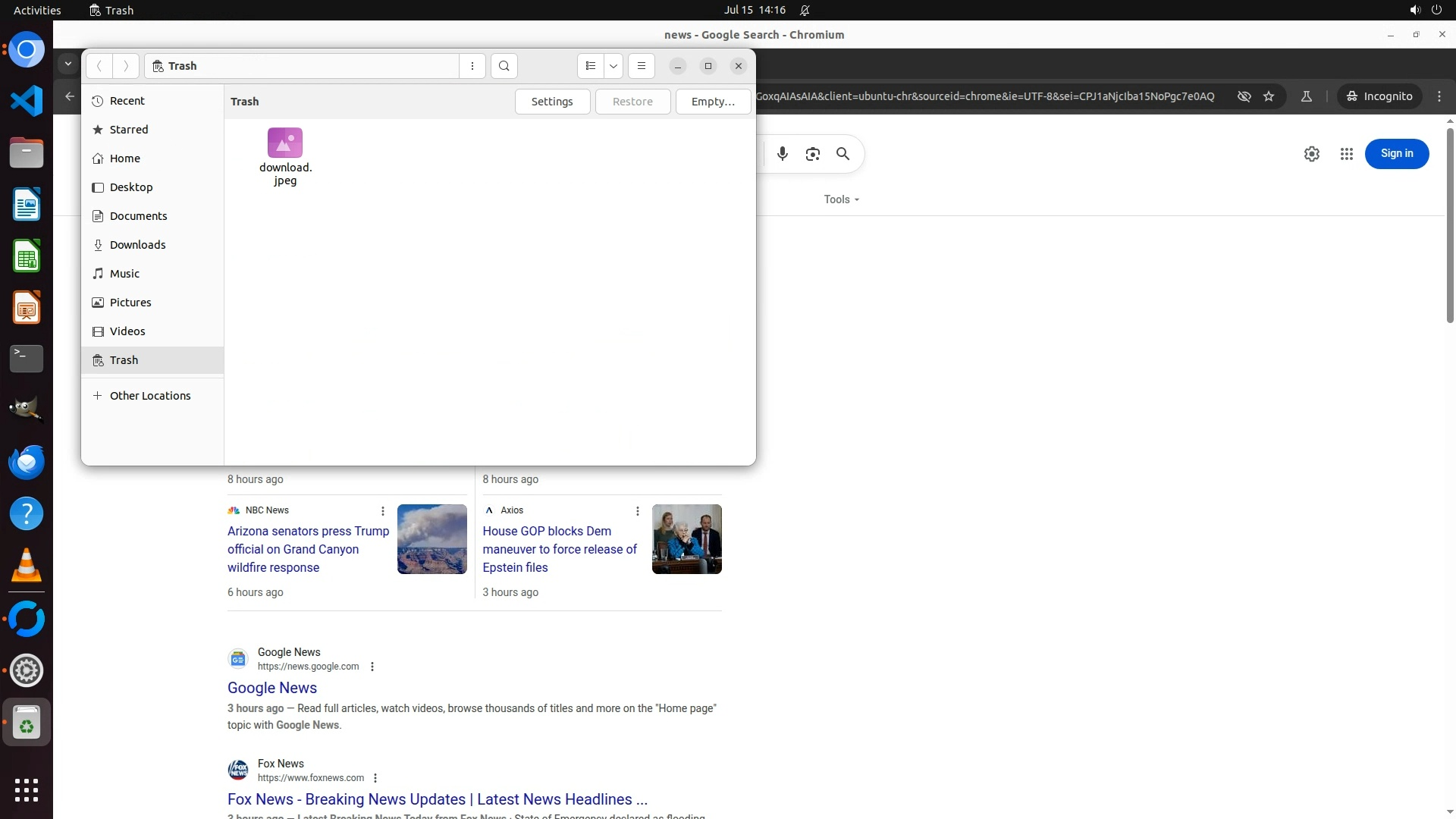
Task: Click the search icon in Files toolbar
Action: click(504, 66)
